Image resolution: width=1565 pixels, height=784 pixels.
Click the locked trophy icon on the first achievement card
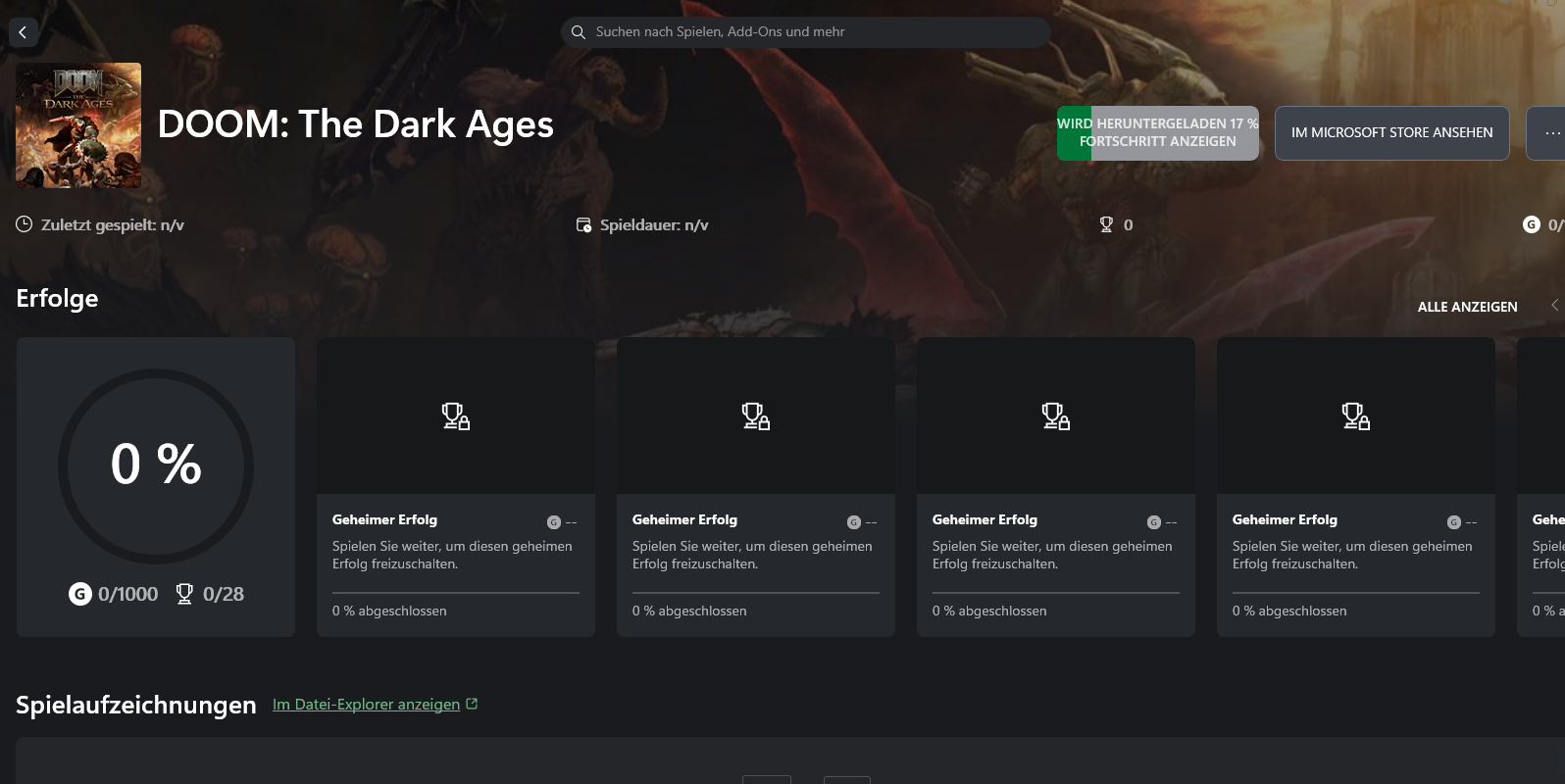(456, 416)
